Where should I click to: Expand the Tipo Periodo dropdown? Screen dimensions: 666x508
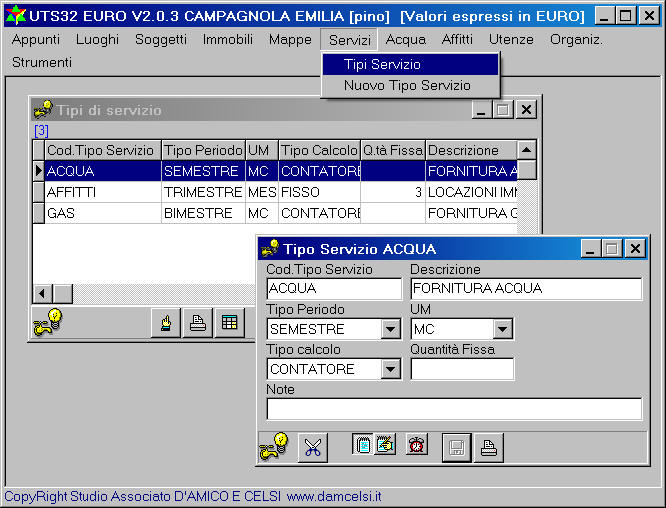[390, 329]
